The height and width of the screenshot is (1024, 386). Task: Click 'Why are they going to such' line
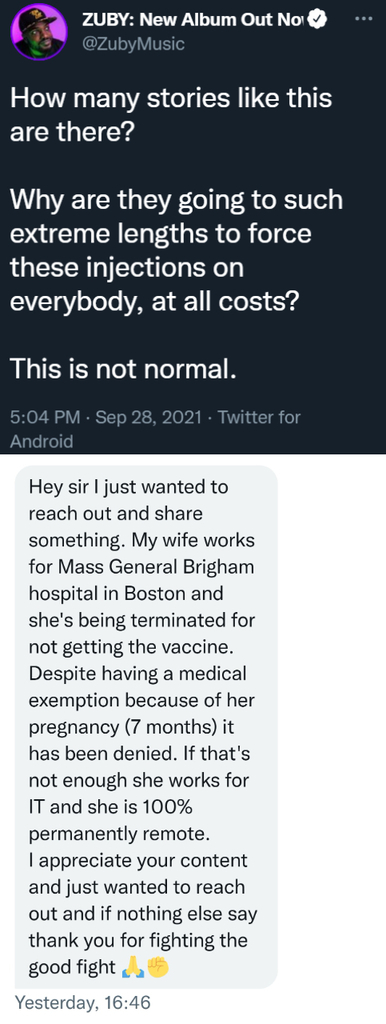(176, 200)
